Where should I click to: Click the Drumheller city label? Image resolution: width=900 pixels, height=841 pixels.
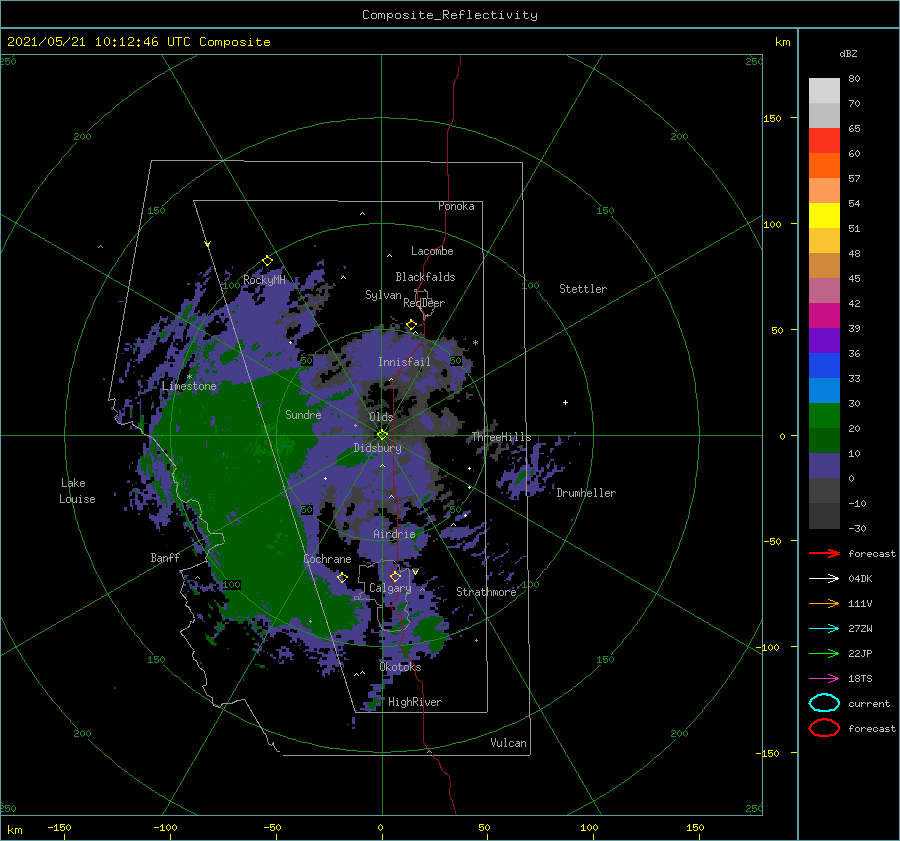click(586, 493)
